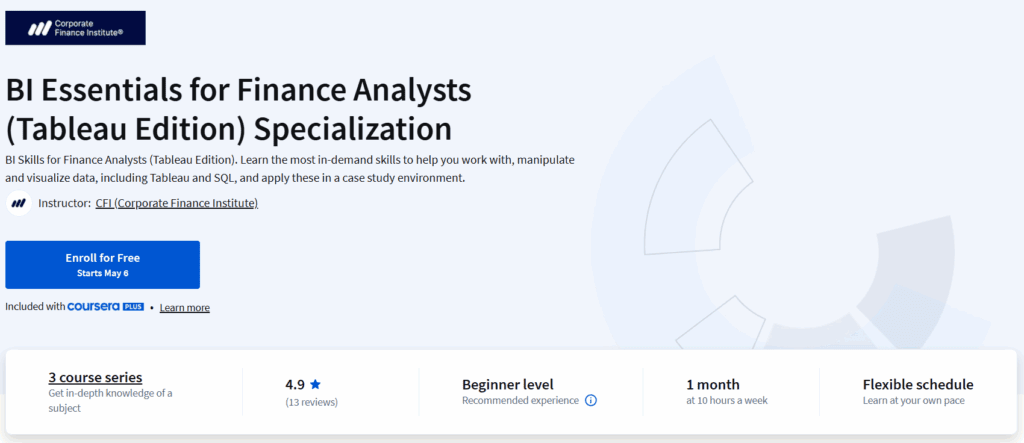Screen dimensions: 1024x443
Task: Click 'Learn at your own pace' text
Action: pyautogui.click(x=914, y=401)
